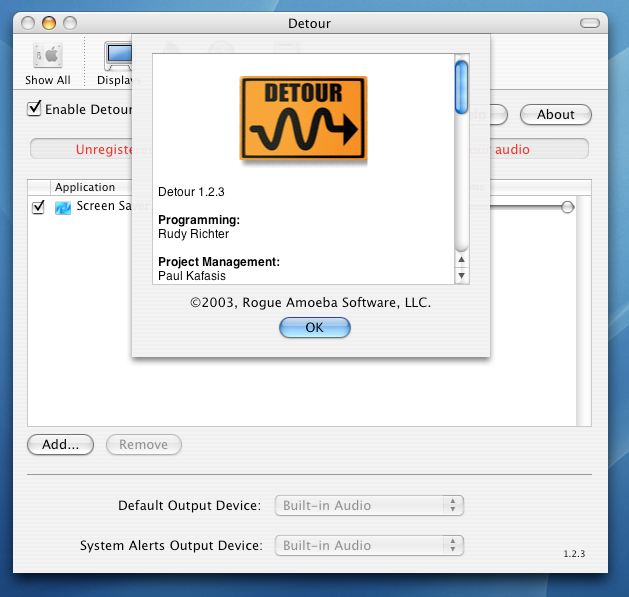Click the Screen Saver volume slider knob

click(x=567, y=207)
